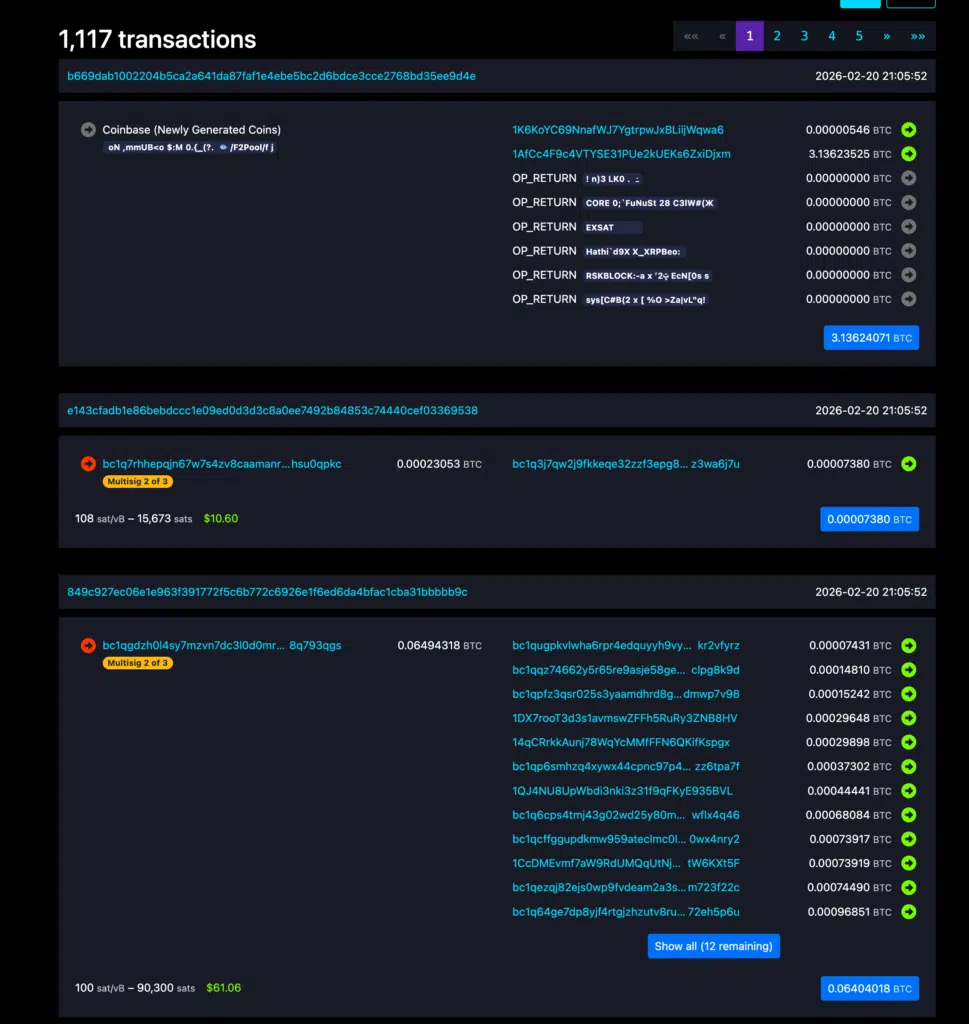Open output address 1DX7rooT3d3s1avmswZFFh5RuRy3ZNB8HV
The width and height of the screenshot is (969, 1024).
pyautogui.click(x=624, y=718)
